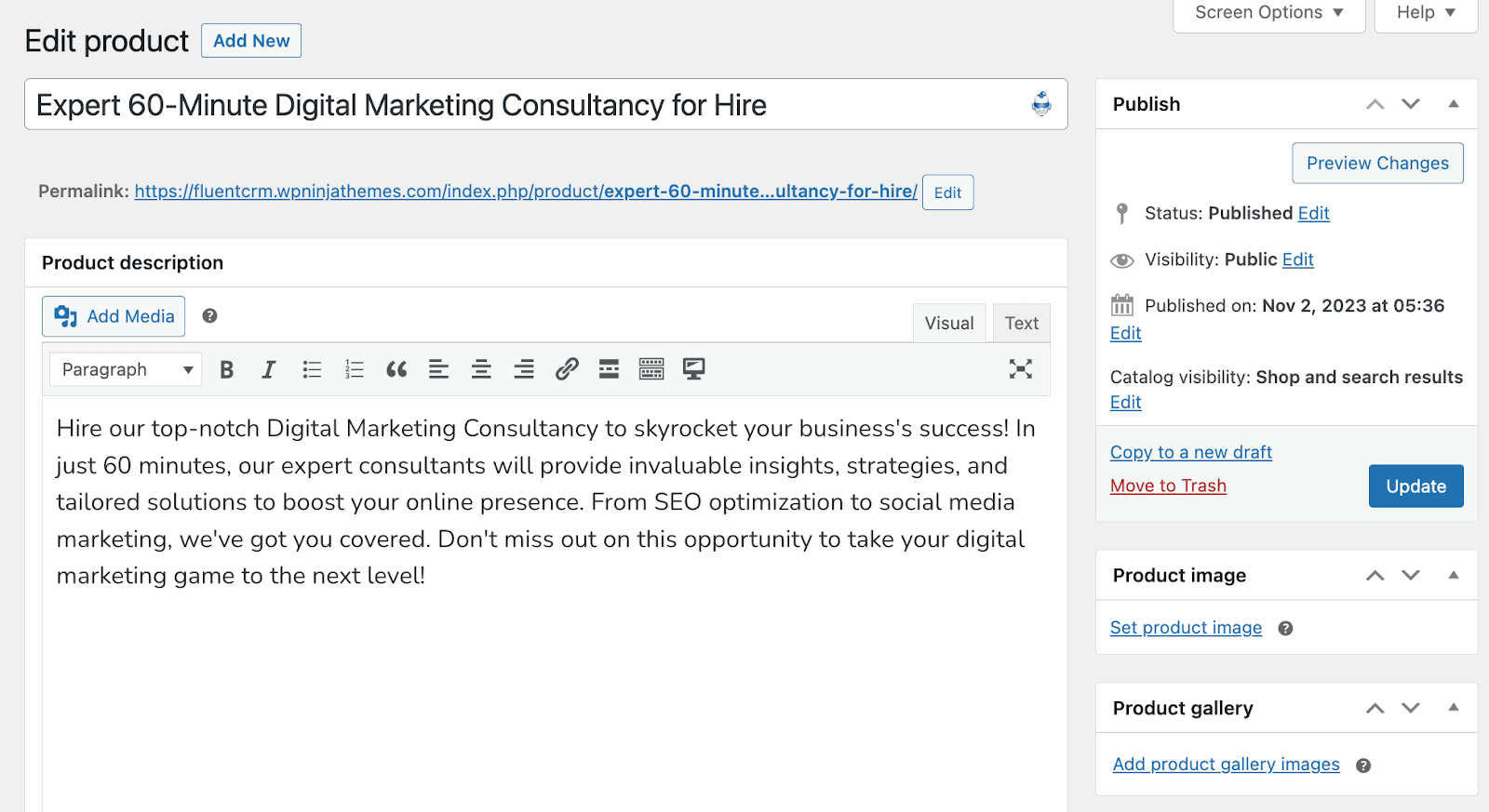This screenshot has height=812, width=1489.
Task: Collapse the Publish panel with triangle toggle
Action: click(1454, 104)
